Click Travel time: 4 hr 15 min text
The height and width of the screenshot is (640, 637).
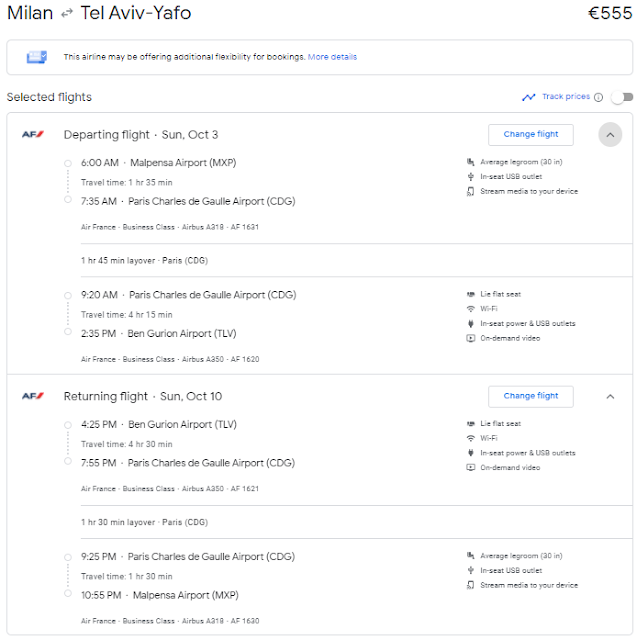127,315
